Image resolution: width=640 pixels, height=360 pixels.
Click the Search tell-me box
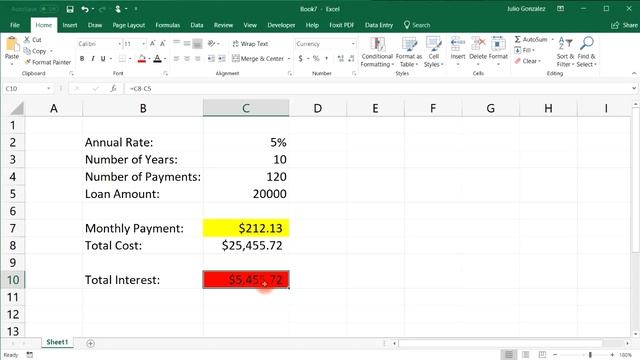point(417,25)
